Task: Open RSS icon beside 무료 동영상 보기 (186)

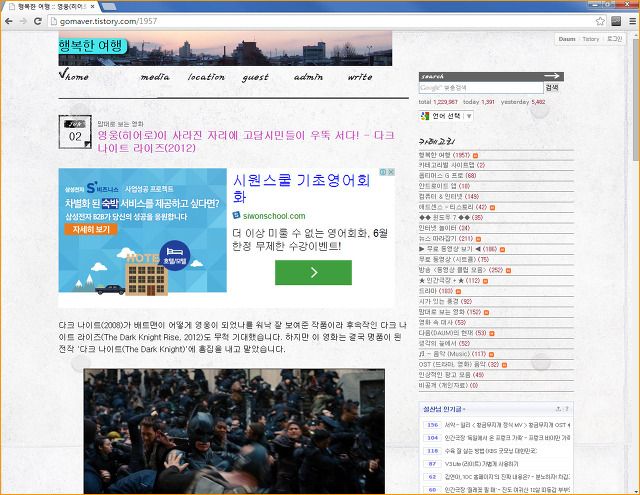Action: pos(502,249)
